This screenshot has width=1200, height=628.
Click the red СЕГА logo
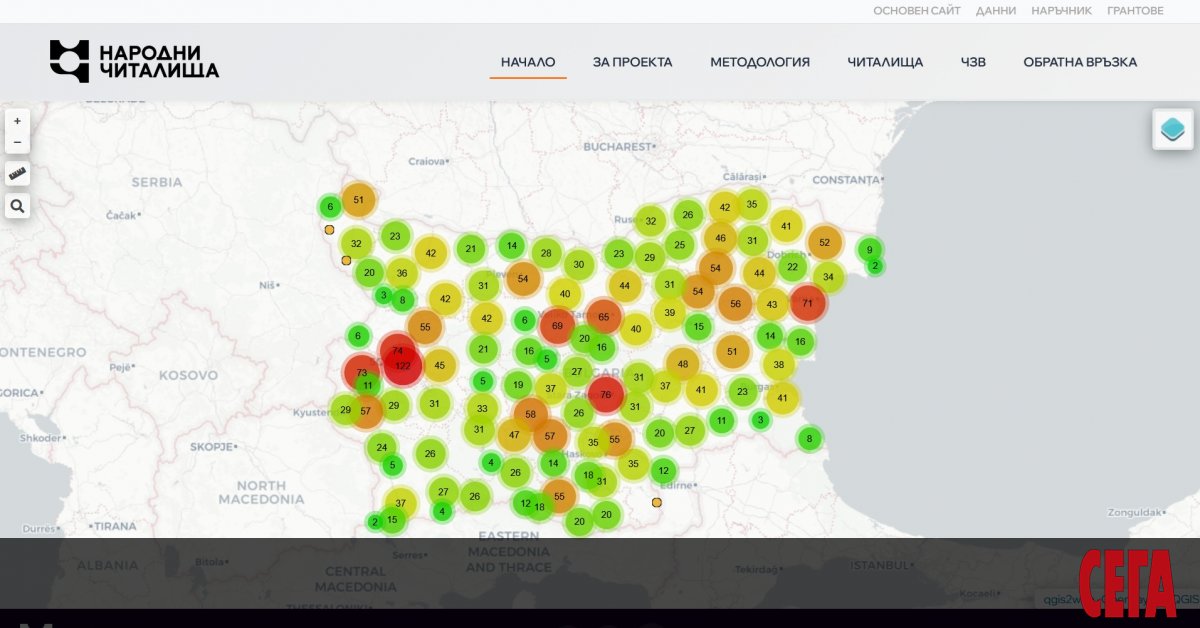click(1126, 583)
